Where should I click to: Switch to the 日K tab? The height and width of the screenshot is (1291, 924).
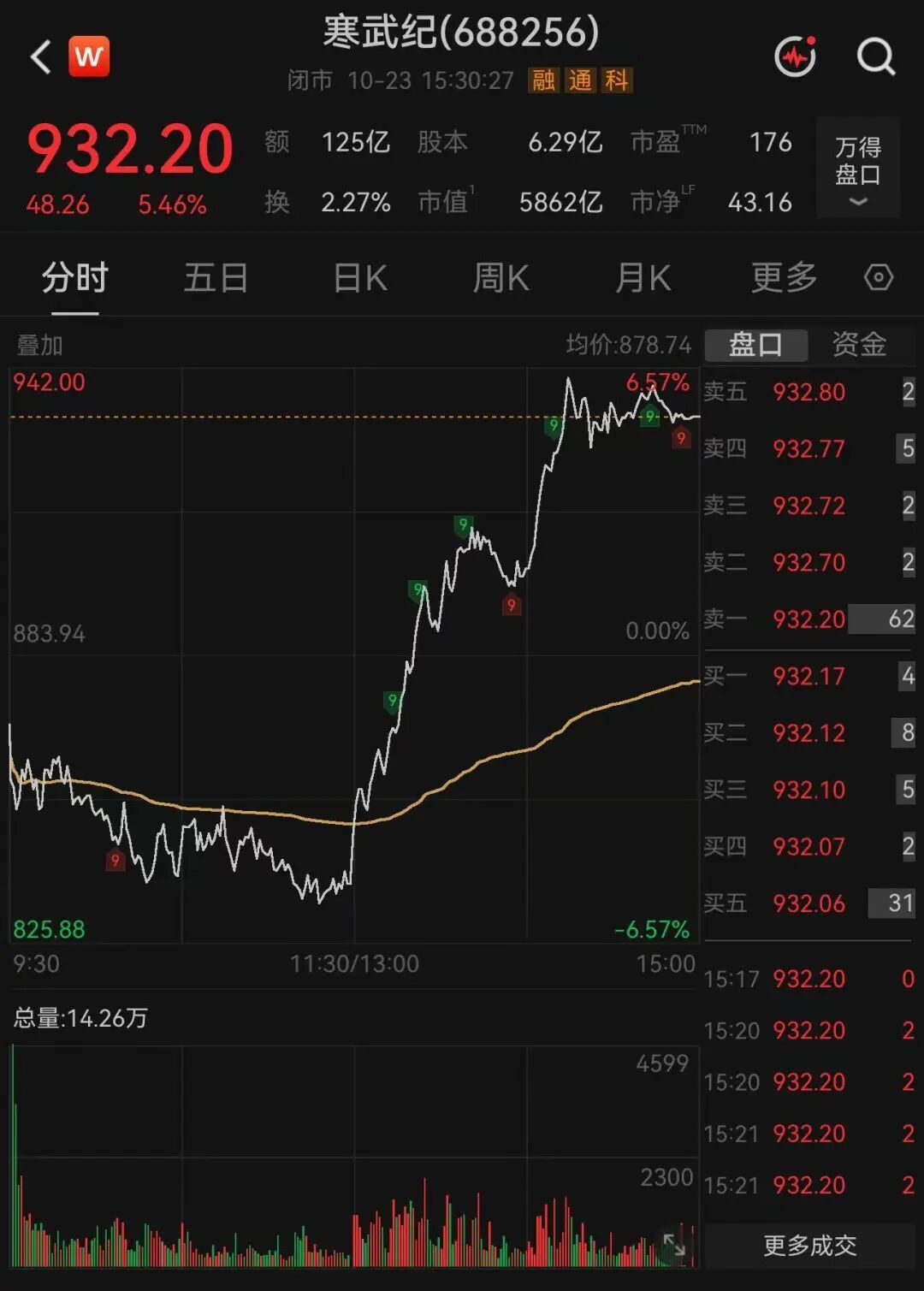pos(360,278)
